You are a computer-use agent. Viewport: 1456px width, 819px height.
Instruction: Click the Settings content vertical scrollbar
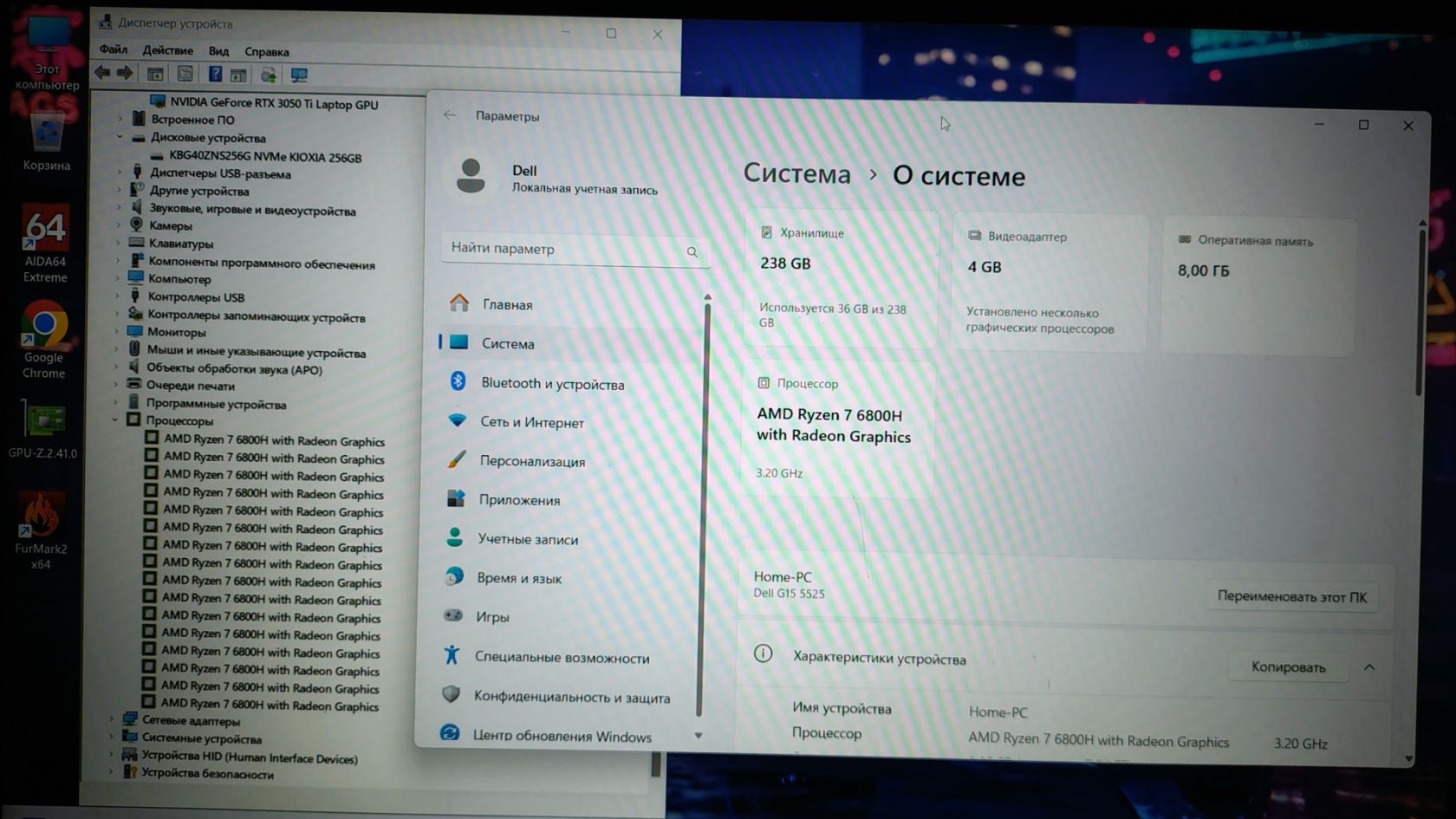pos(1420,314)
